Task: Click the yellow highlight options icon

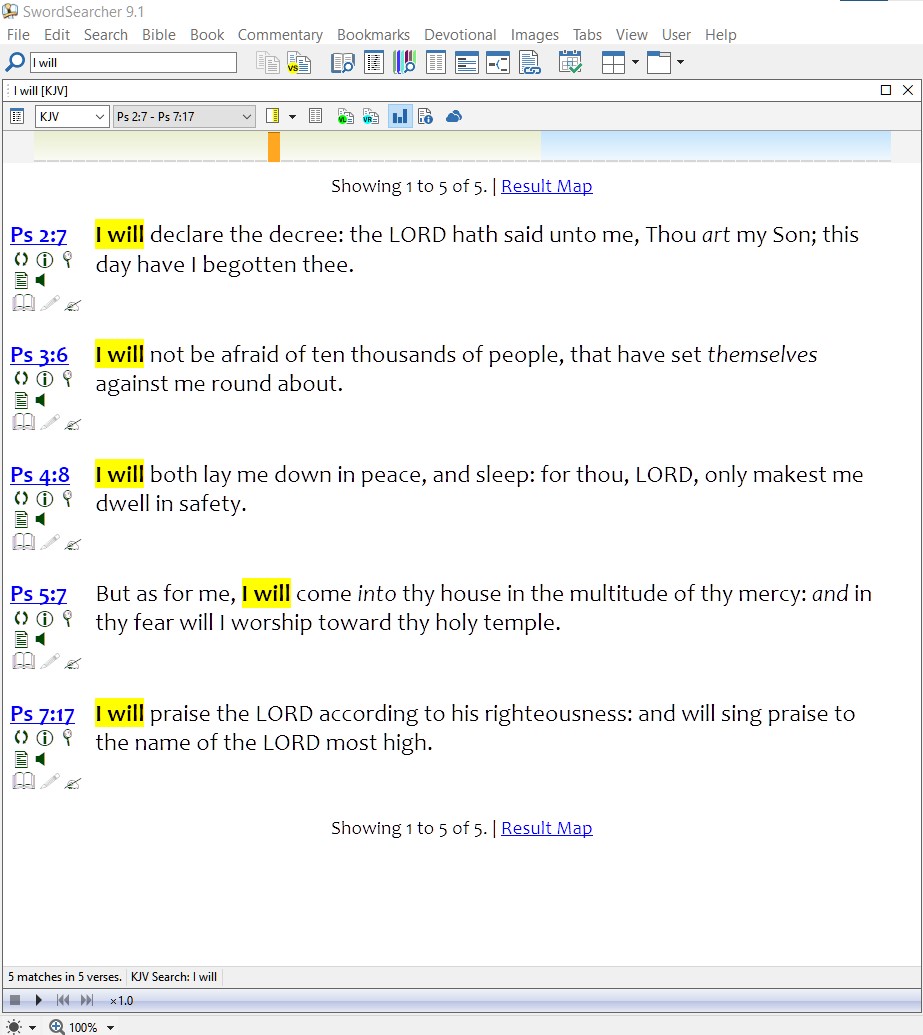Action: click(x=272, y=117)
